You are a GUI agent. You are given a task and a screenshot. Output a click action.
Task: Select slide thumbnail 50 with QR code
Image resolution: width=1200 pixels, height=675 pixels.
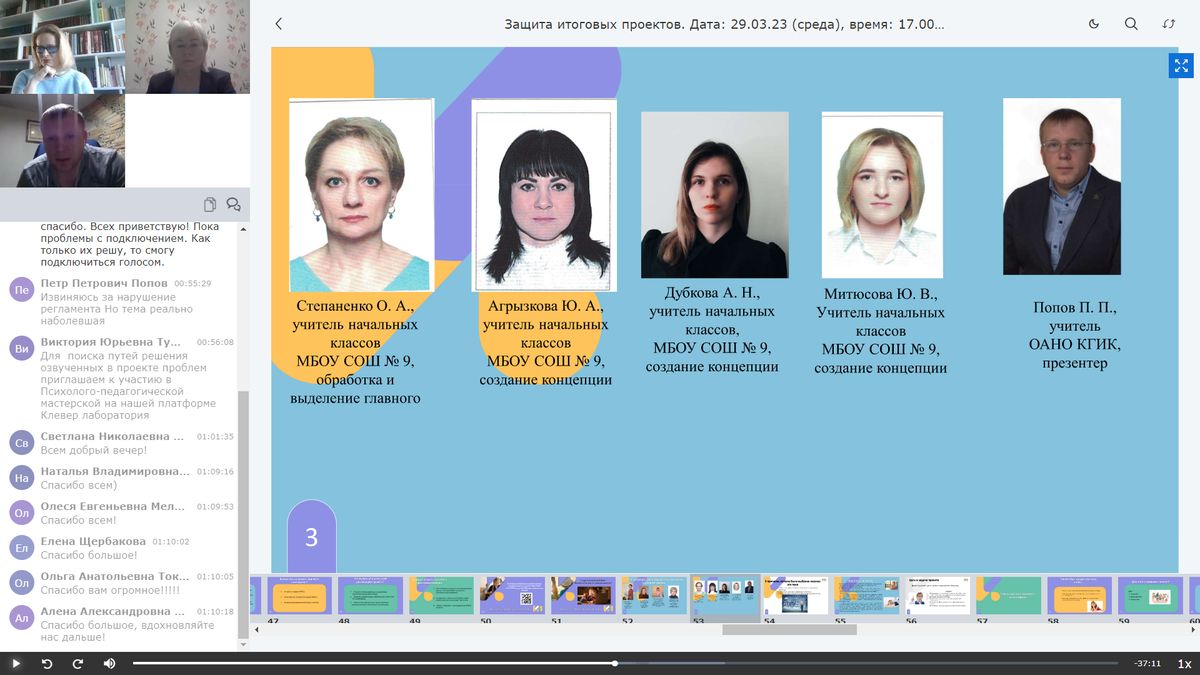512,595
